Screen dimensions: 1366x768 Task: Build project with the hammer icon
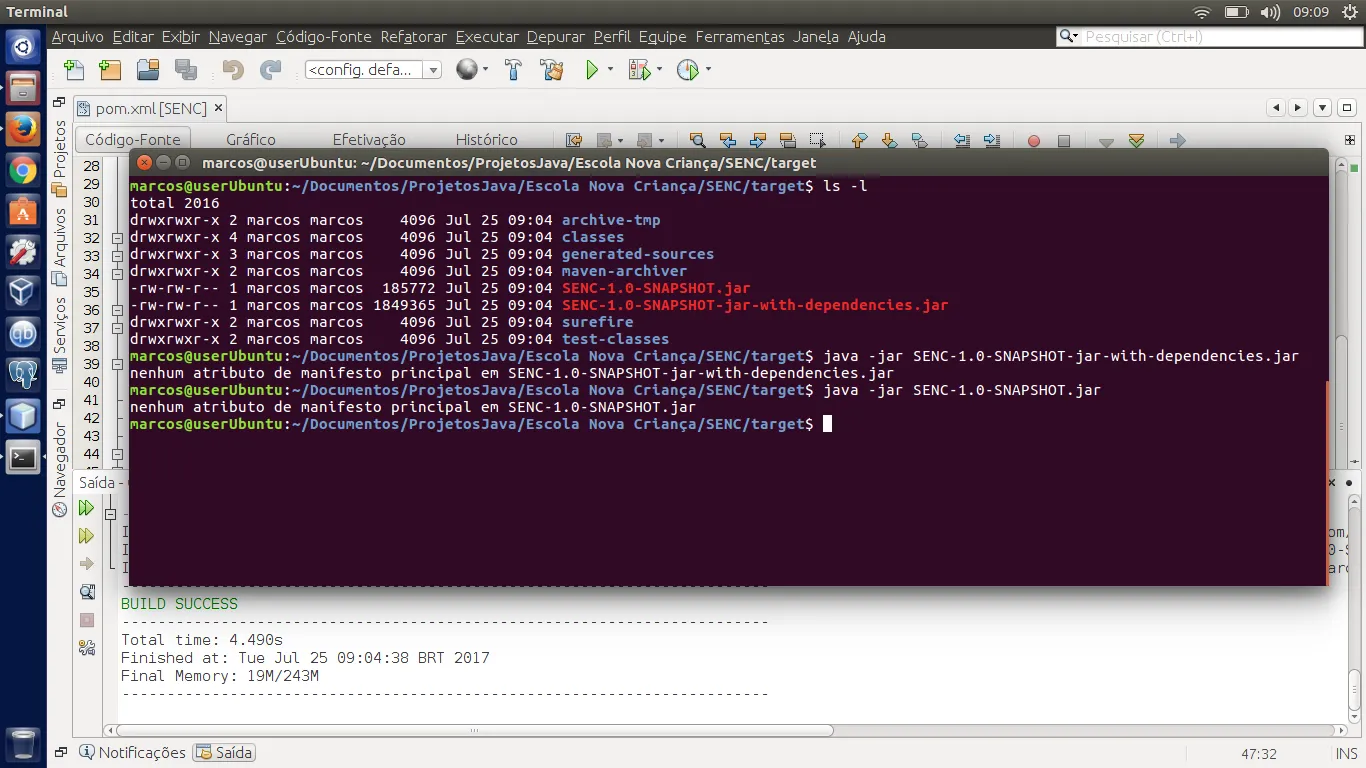click(513, 70)
